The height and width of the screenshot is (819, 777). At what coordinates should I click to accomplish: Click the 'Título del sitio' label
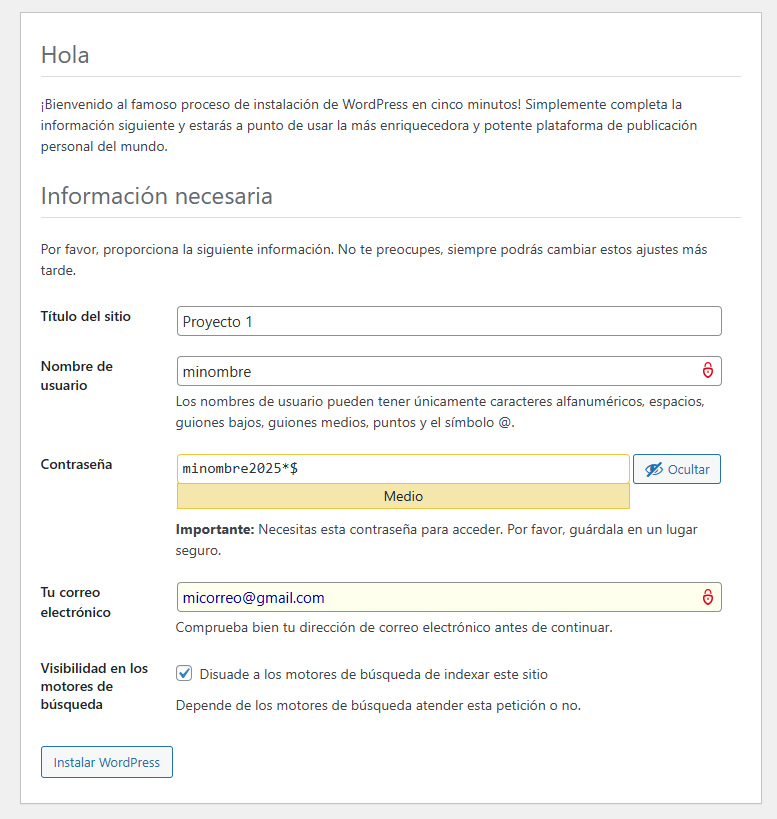86,317
